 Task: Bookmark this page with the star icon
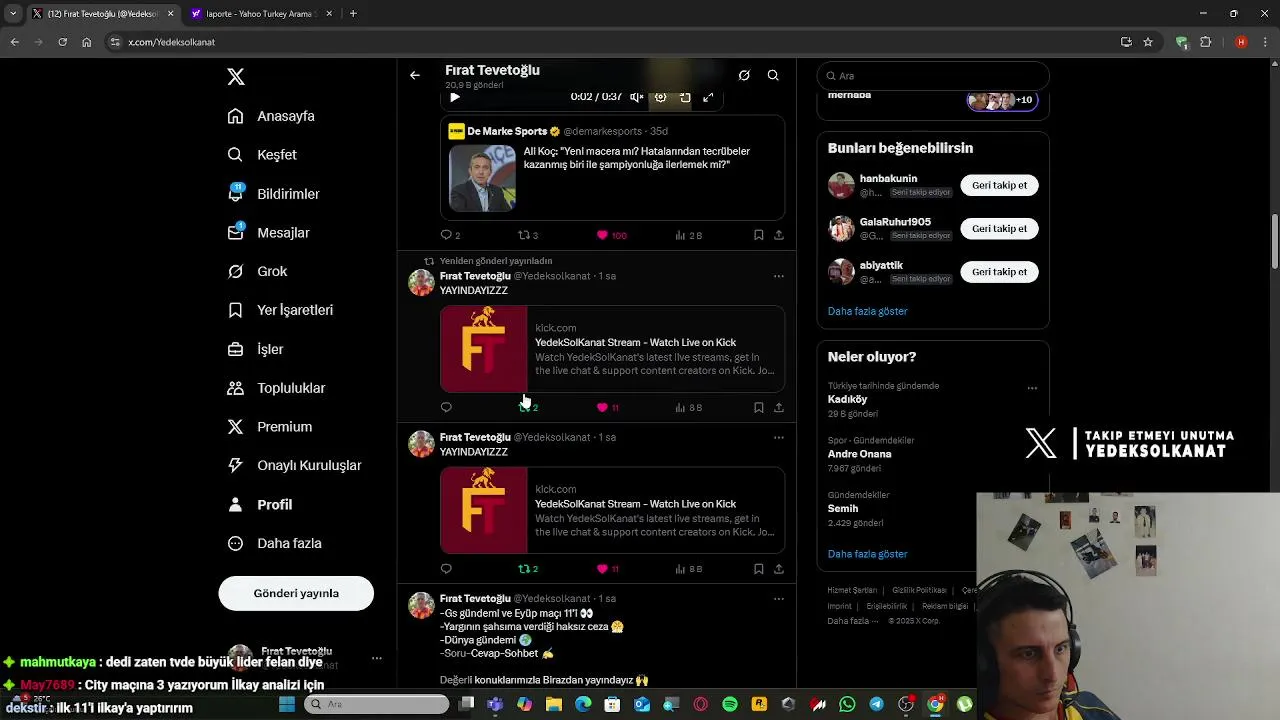(x=1148, y=42)
